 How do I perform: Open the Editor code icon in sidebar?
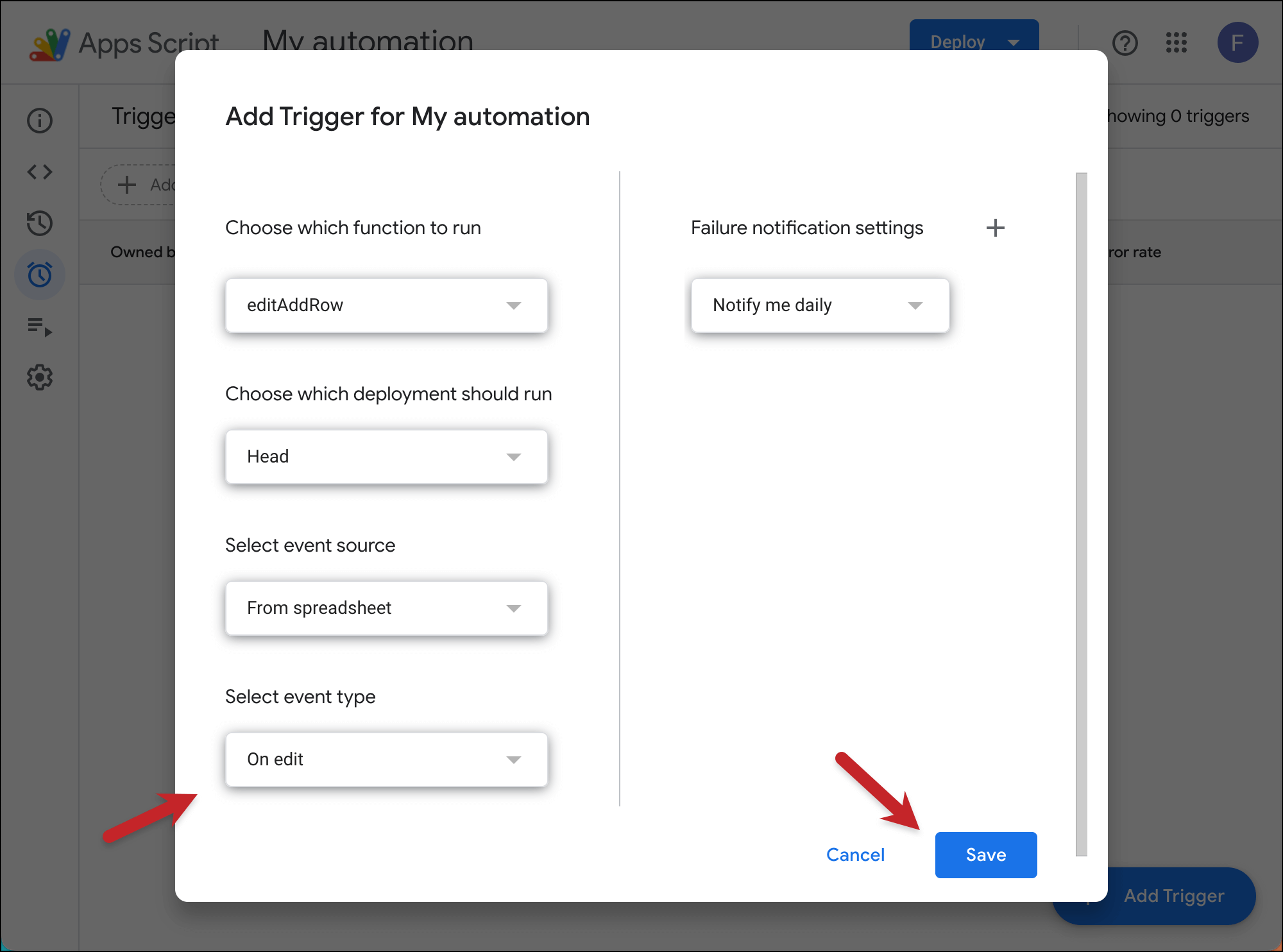pos(40,172)
